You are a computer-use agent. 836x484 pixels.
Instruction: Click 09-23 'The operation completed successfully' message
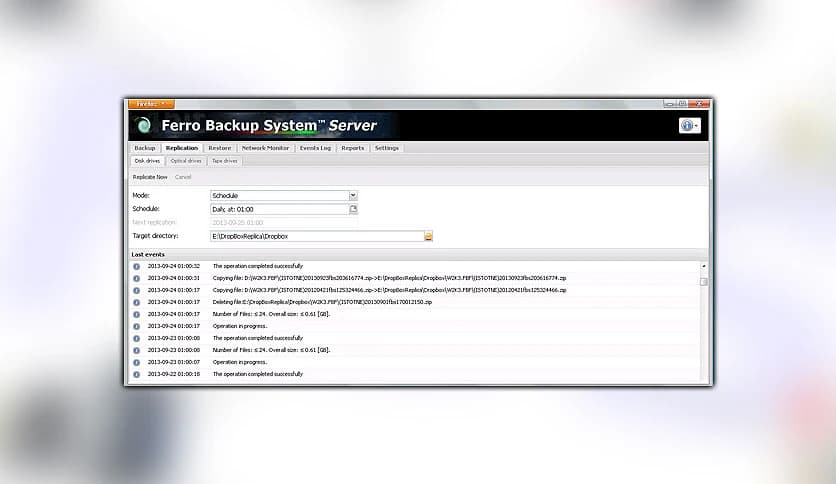258,338
